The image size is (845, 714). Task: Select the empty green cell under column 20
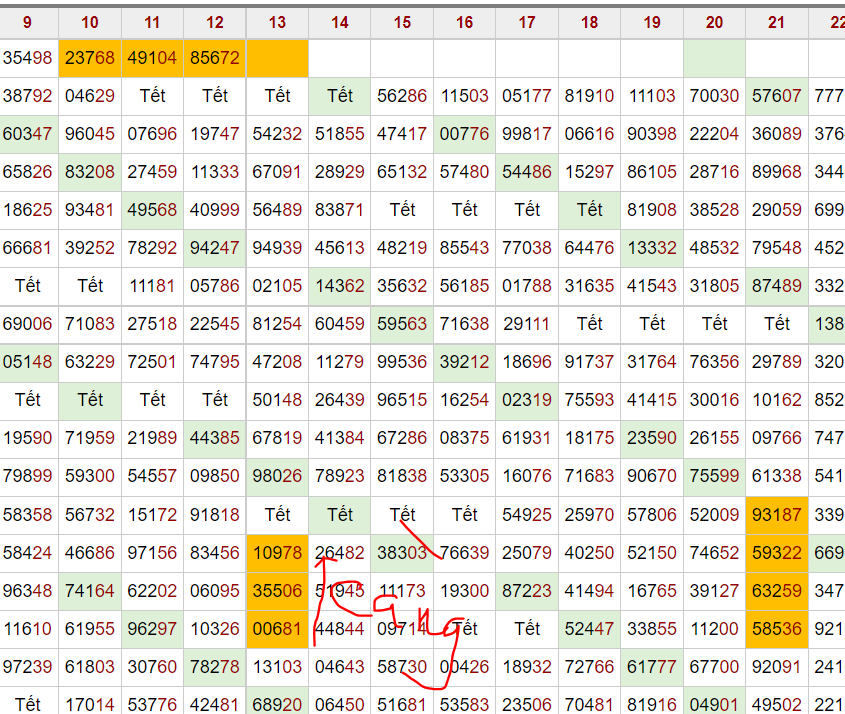(714, 58)
